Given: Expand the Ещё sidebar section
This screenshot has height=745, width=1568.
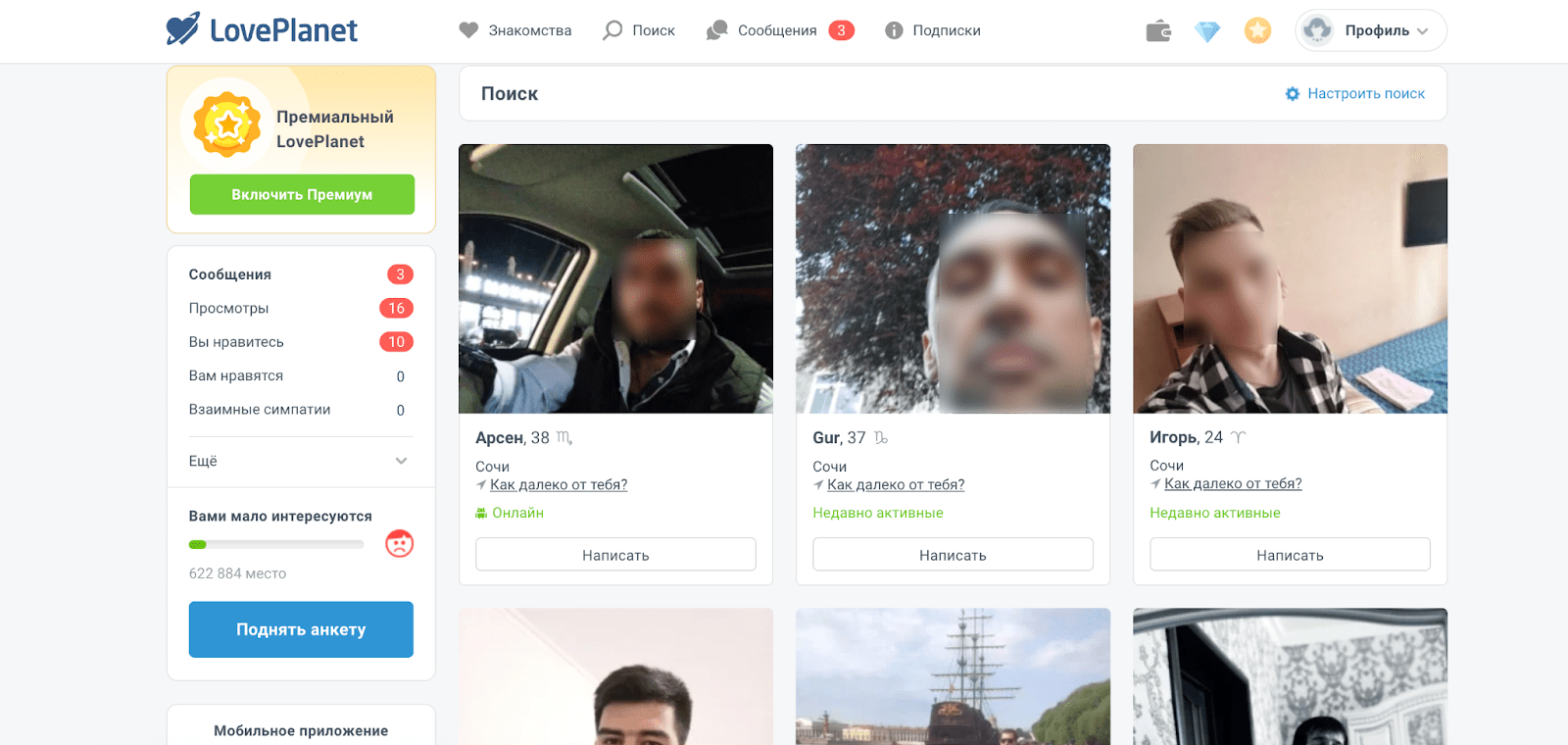Looking at the screenshot, I should (301, 461).
